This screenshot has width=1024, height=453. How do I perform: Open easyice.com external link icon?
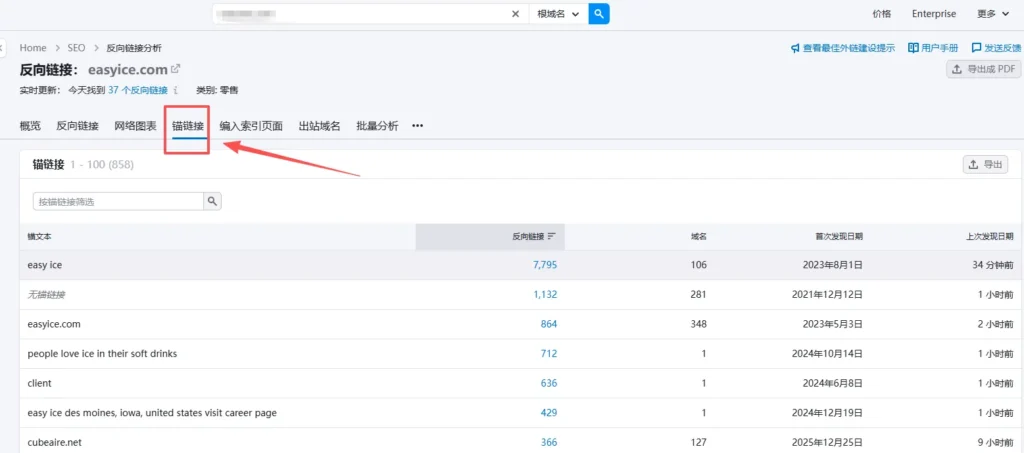(176, 69)
